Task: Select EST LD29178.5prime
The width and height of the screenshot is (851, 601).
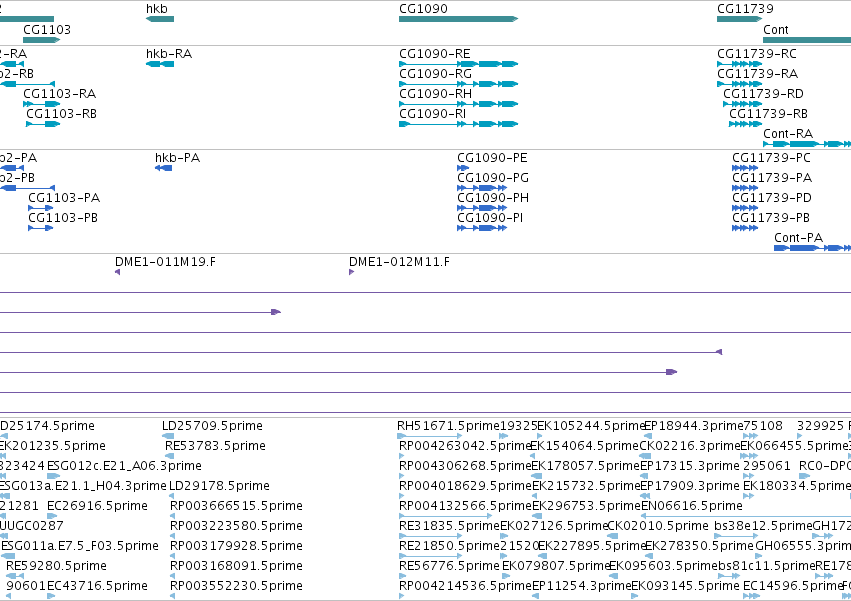Action: 172,496
